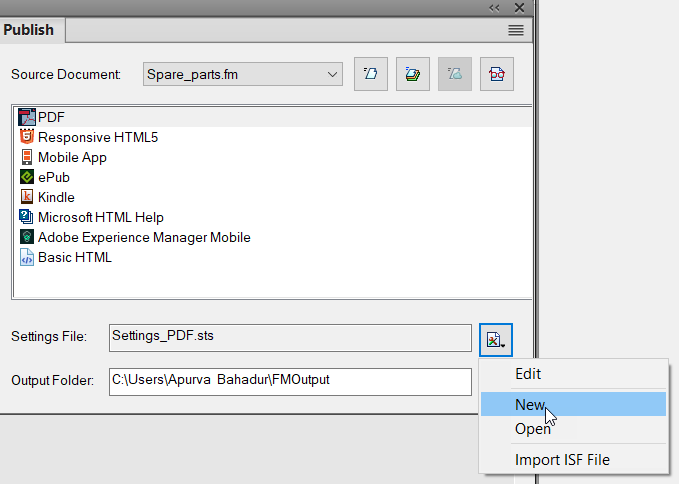
Task: Click the Settings File field
Action: (290, 338)
